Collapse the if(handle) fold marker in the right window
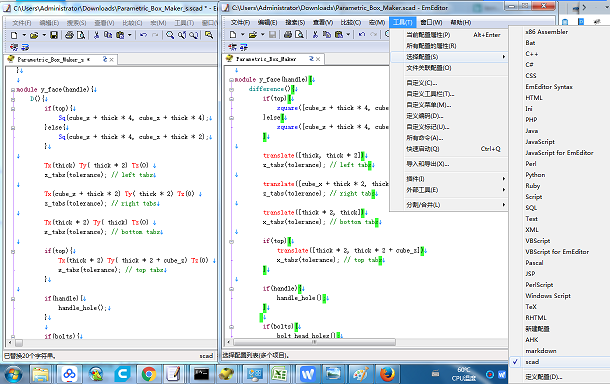Screen dimensions: 610x384 (231, 289)
